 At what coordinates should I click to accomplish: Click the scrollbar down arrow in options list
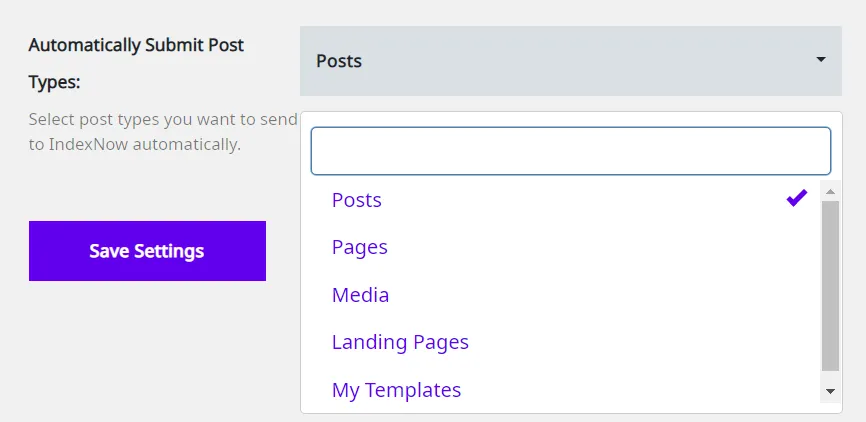830,392
